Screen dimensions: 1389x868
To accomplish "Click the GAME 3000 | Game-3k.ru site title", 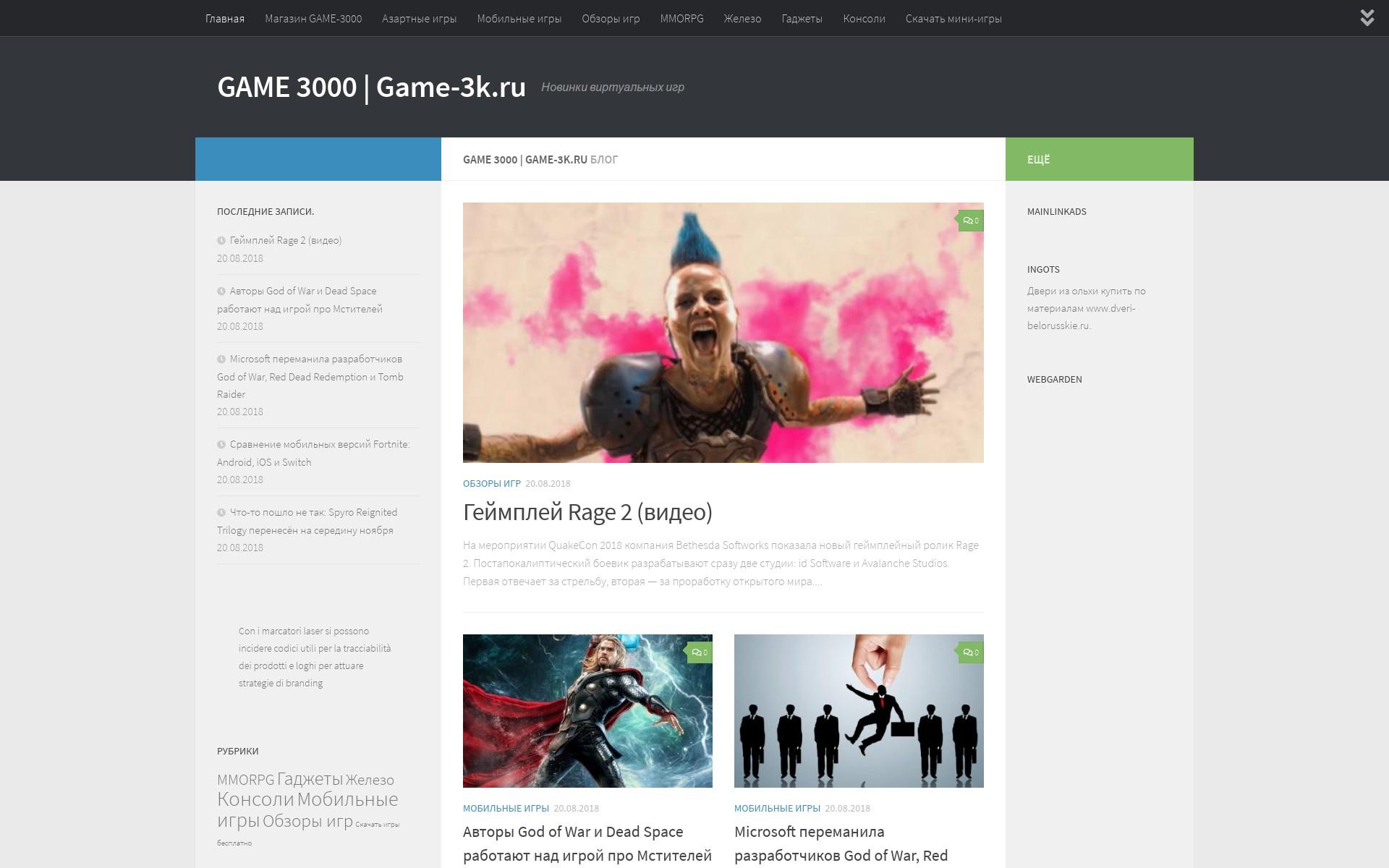I will (x=371, y=87).
